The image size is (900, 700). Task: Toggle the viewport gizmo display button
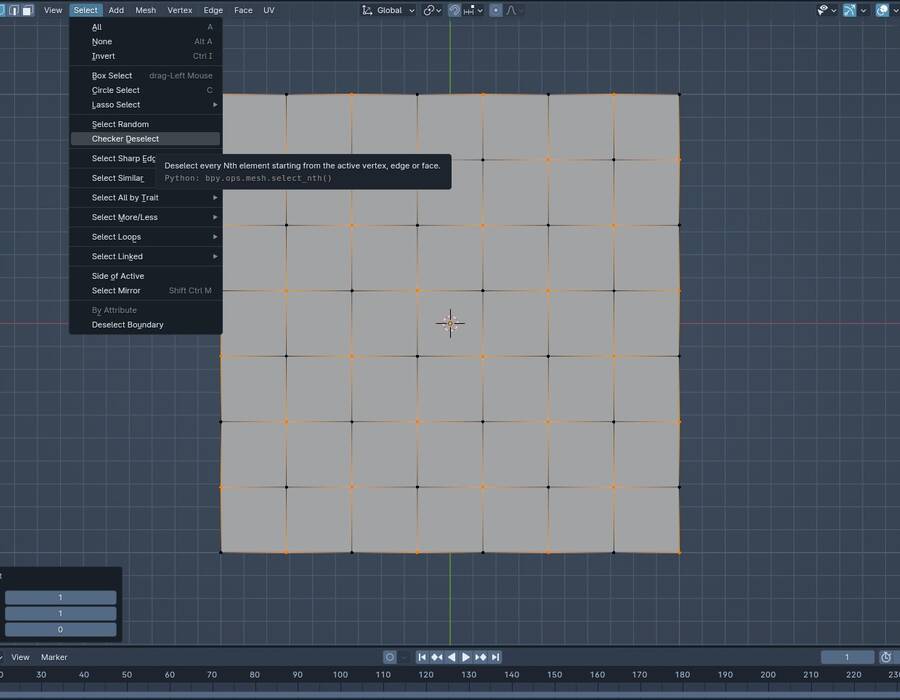tap(849, 10)
